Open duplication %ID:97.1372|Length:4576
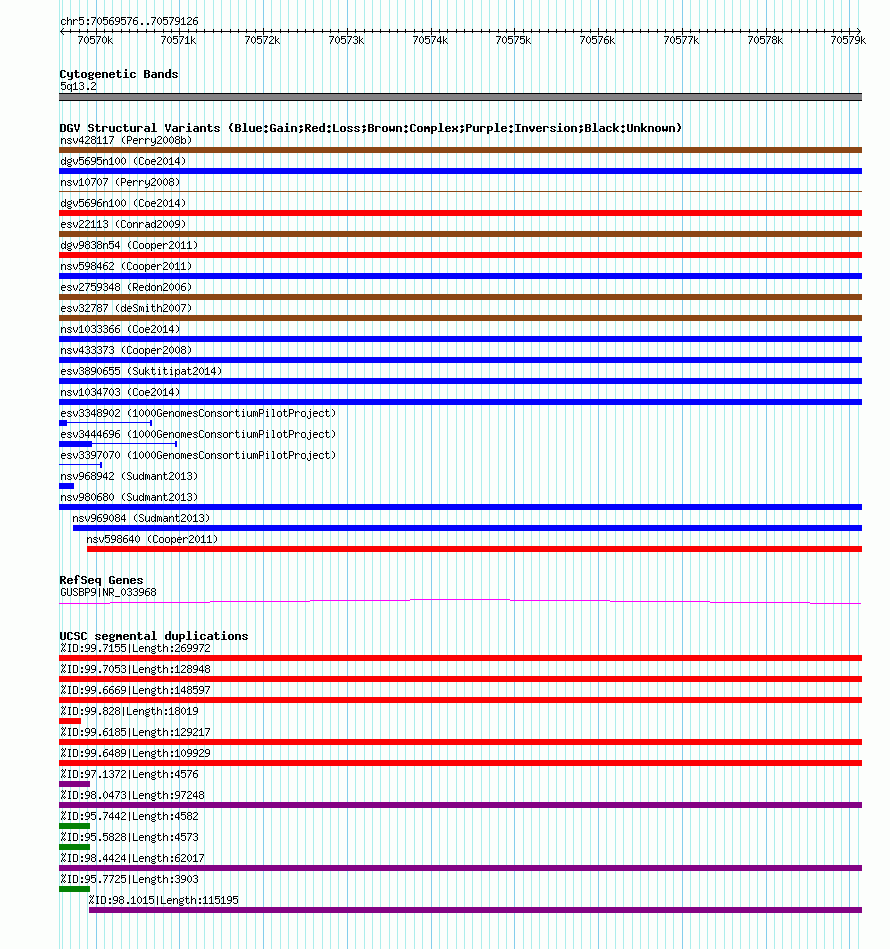Screen dimensions: 890x949 point(129,773)
